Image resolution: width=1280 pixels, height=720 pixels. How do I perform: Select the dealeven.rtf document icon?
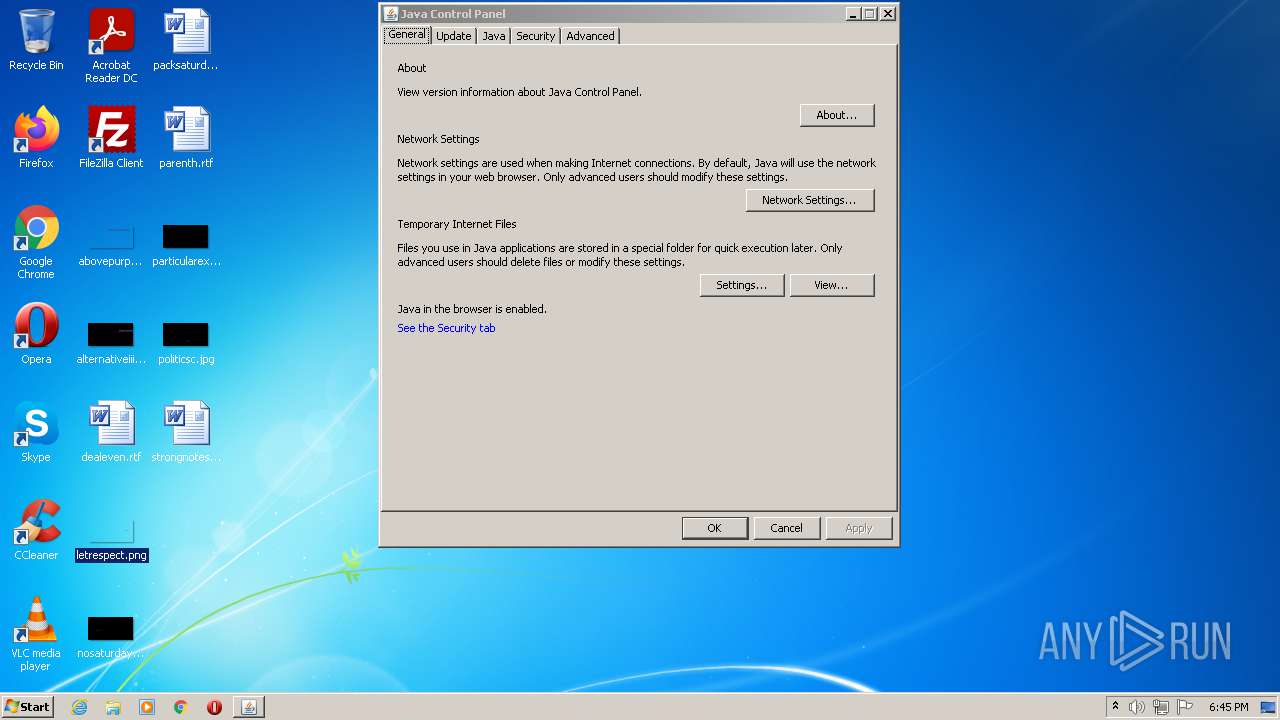click(111, 432)
